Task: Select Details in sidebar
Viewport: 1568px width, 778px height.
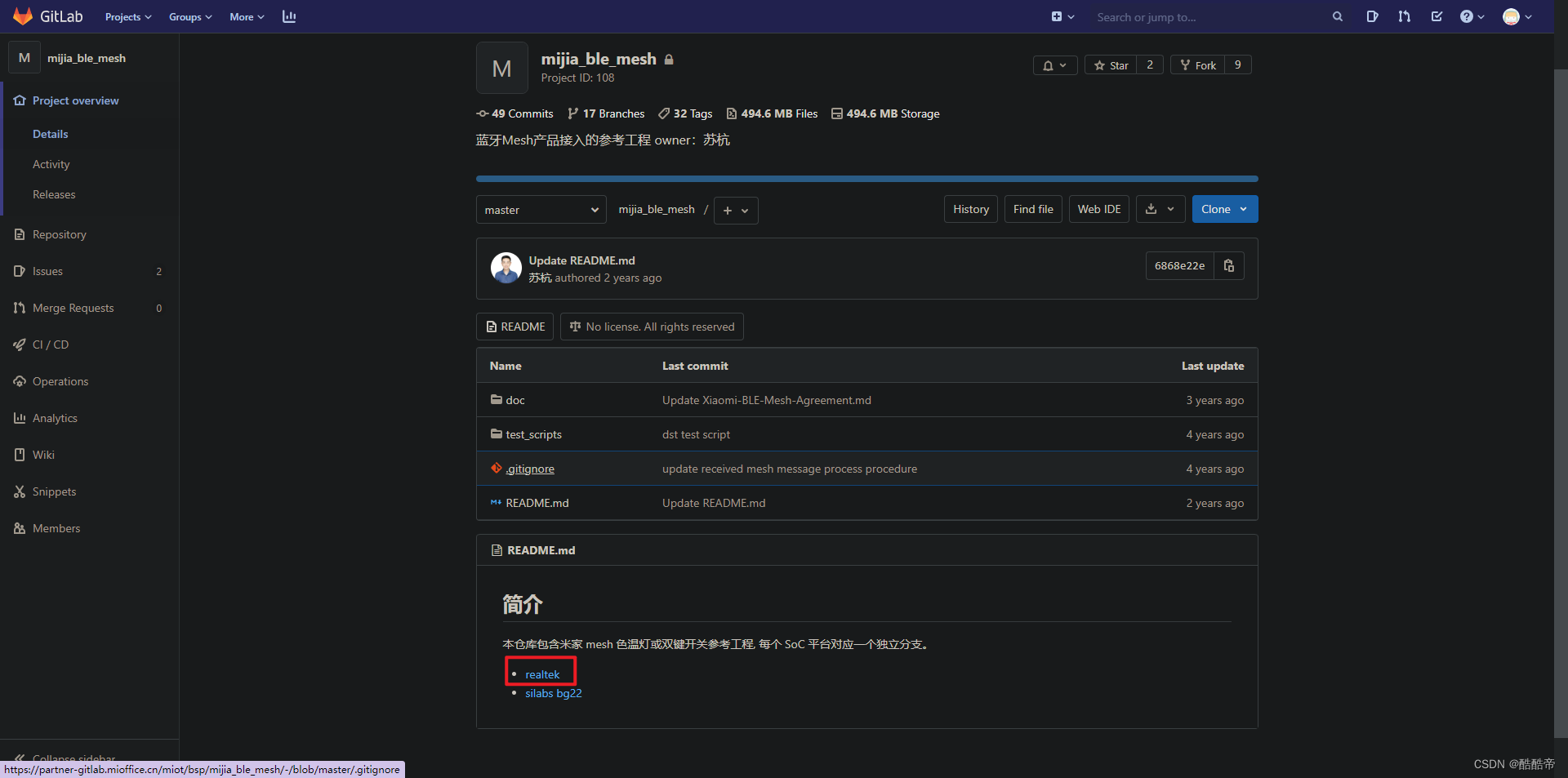Action: click(51, 134)
